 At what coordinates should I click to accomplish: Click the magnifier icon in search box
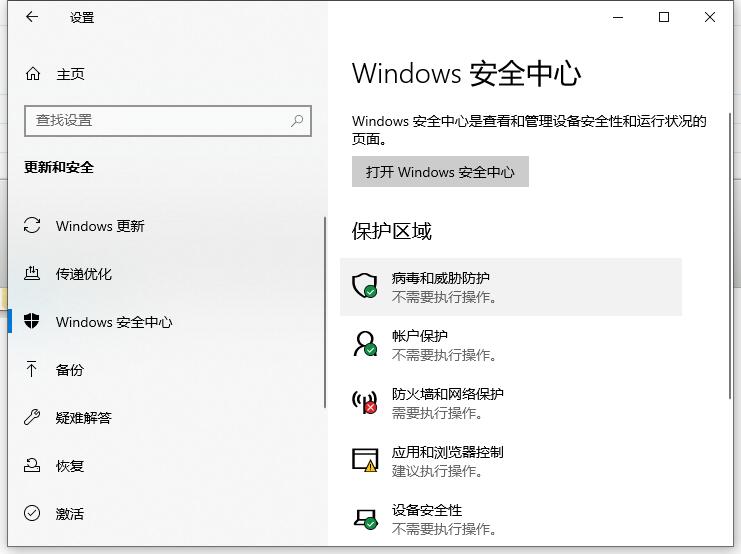[x=297, y=121]
